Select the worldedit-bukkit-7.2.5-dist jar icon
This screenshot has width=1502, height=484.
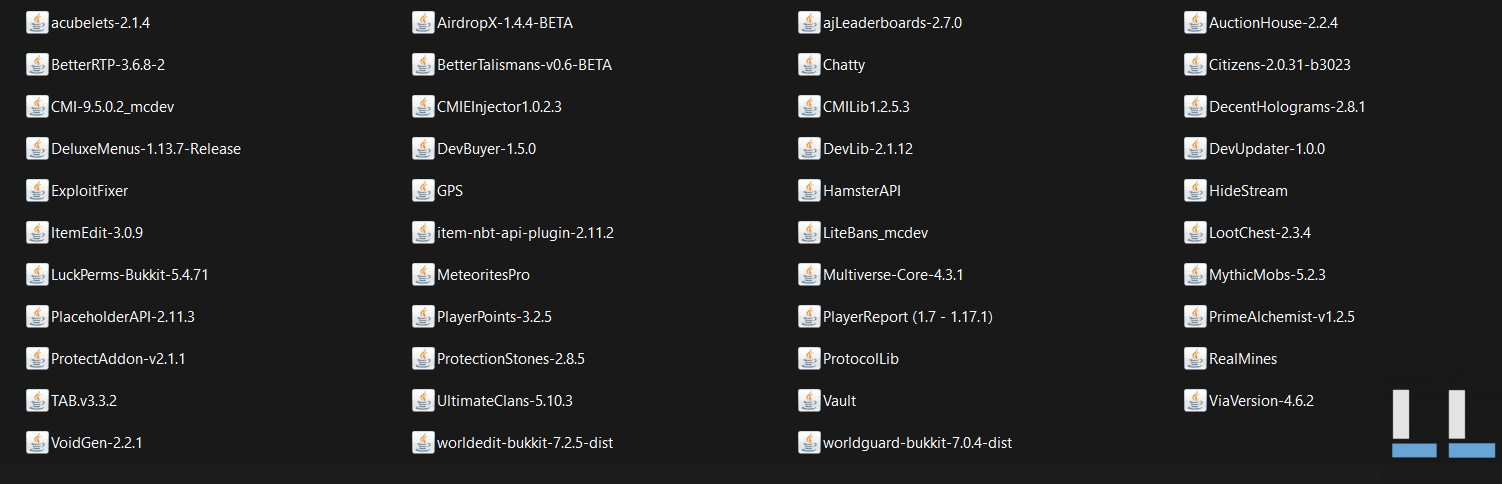(423, 443)
